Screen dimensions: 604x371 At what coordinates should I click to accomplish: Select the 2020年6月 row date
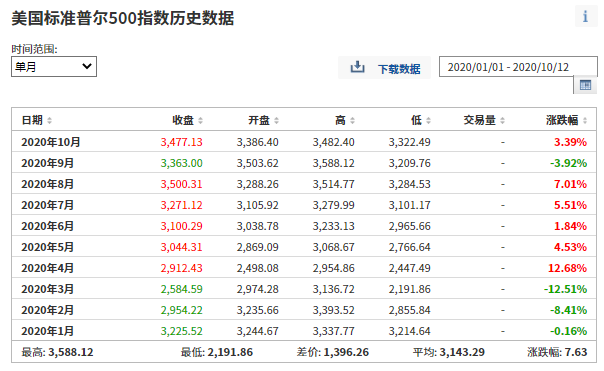coord(47,226)
